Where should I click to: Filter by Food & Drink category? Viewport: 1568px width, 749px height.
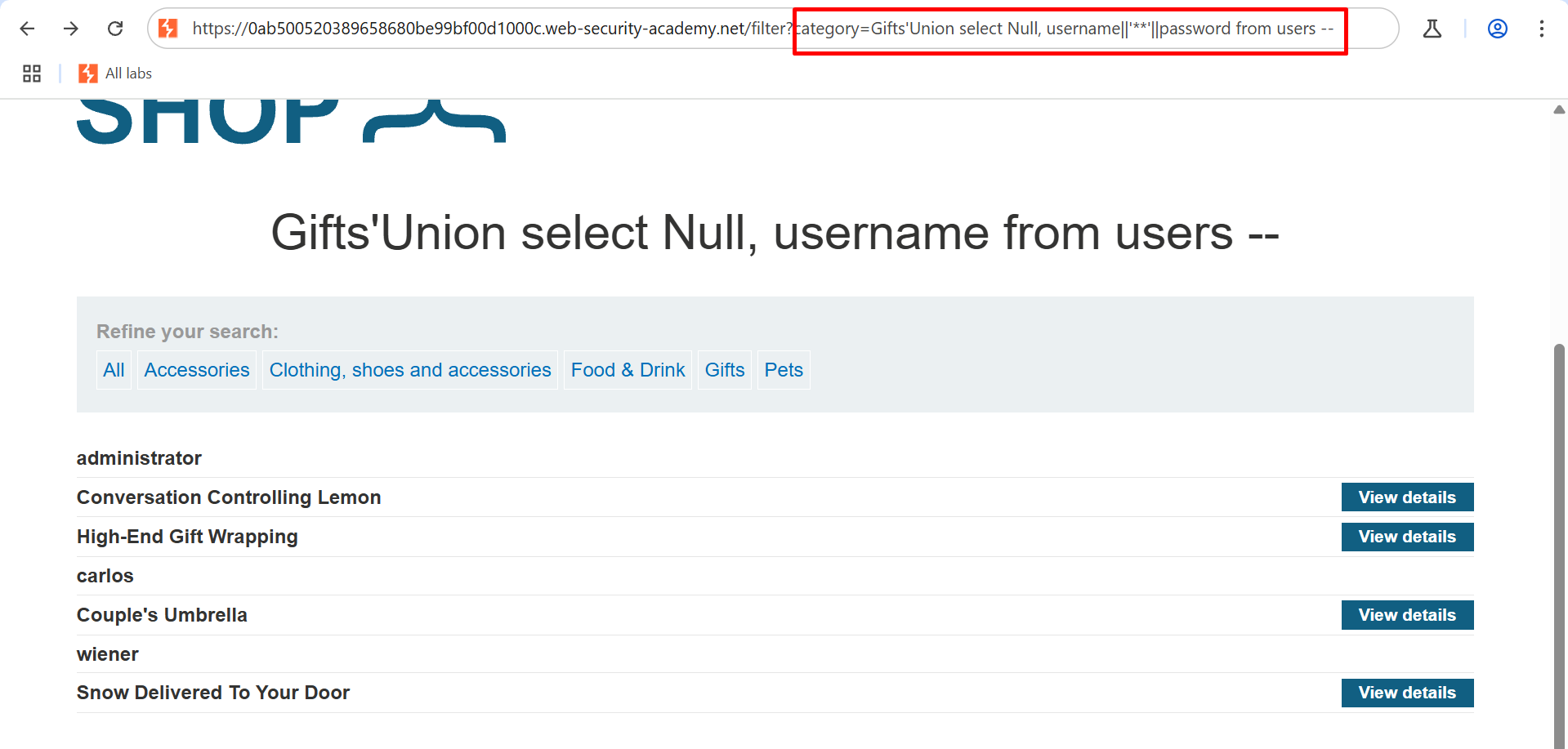(x=628, y=370)
